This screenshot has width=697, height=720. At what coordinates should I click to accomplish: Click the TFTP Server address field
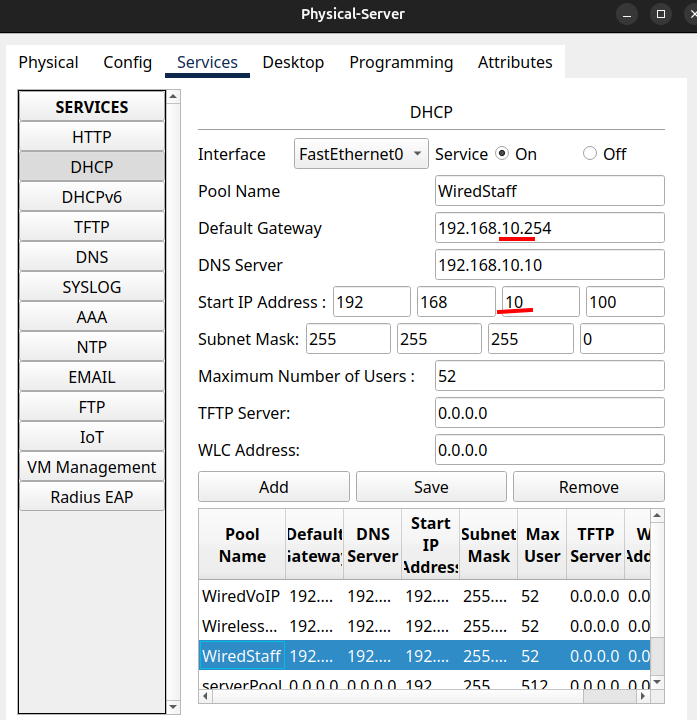click(x=550, y=413)
